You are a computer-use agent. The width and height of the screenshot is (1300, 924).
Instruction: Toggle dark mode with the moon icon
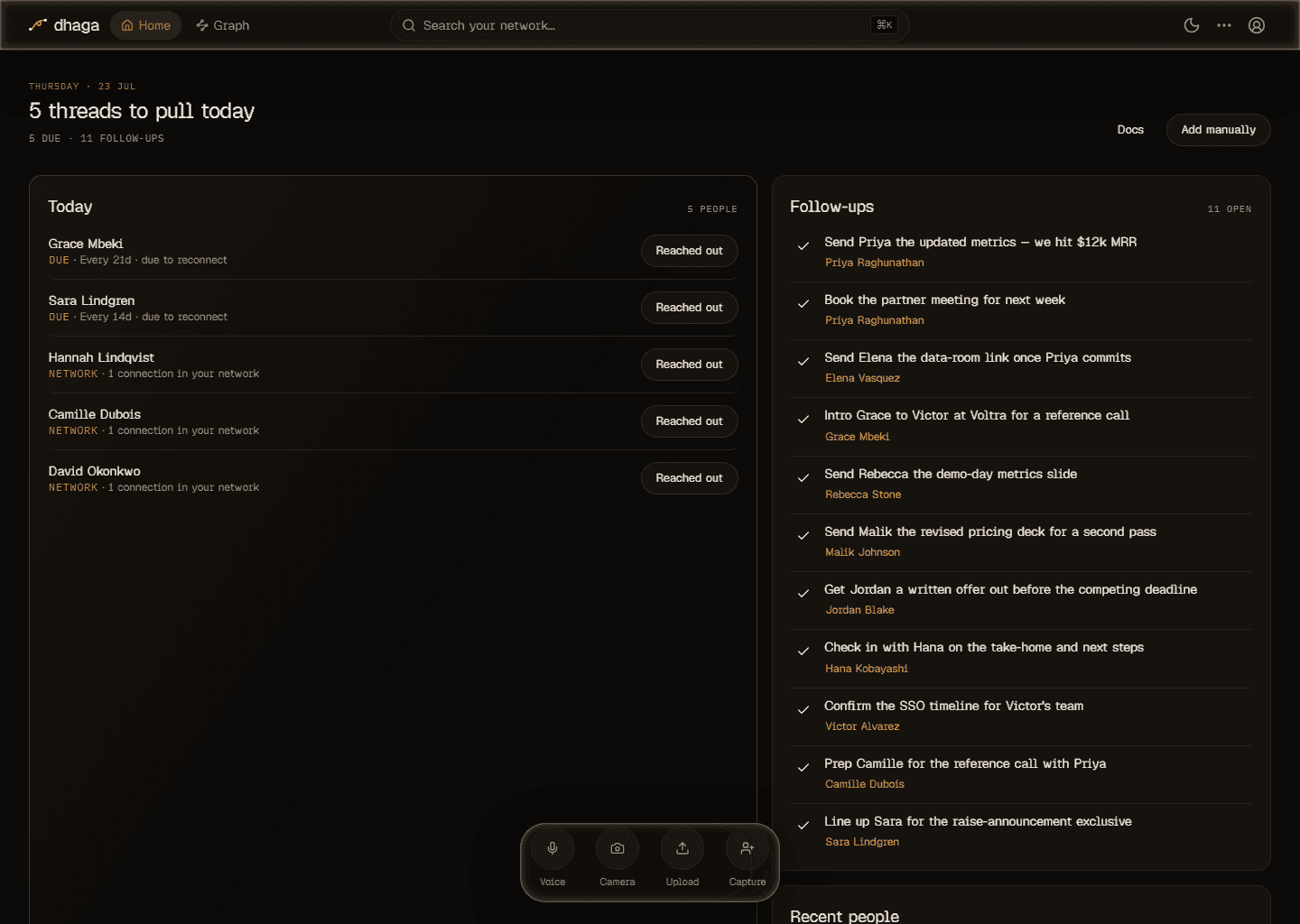pyautogui.click(x=1192, y=25)
